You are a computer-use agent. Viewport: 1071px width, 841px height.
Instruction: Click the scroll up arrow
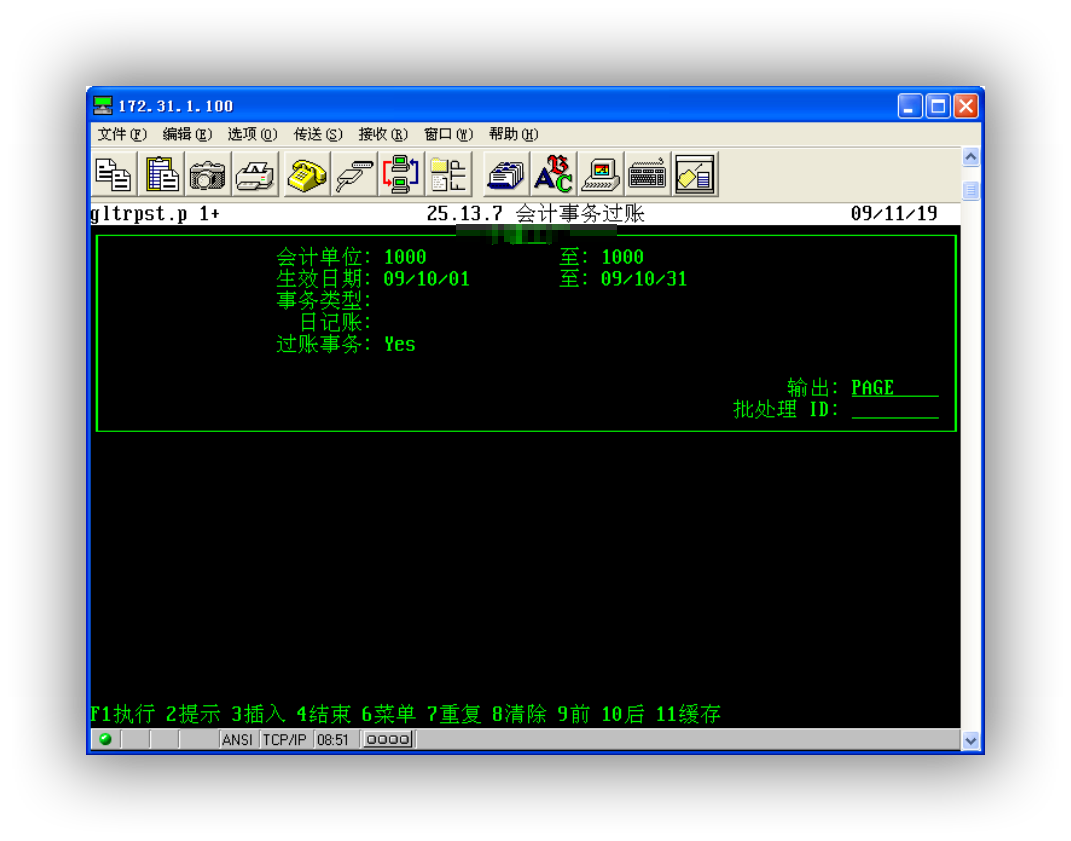point(971,157)
